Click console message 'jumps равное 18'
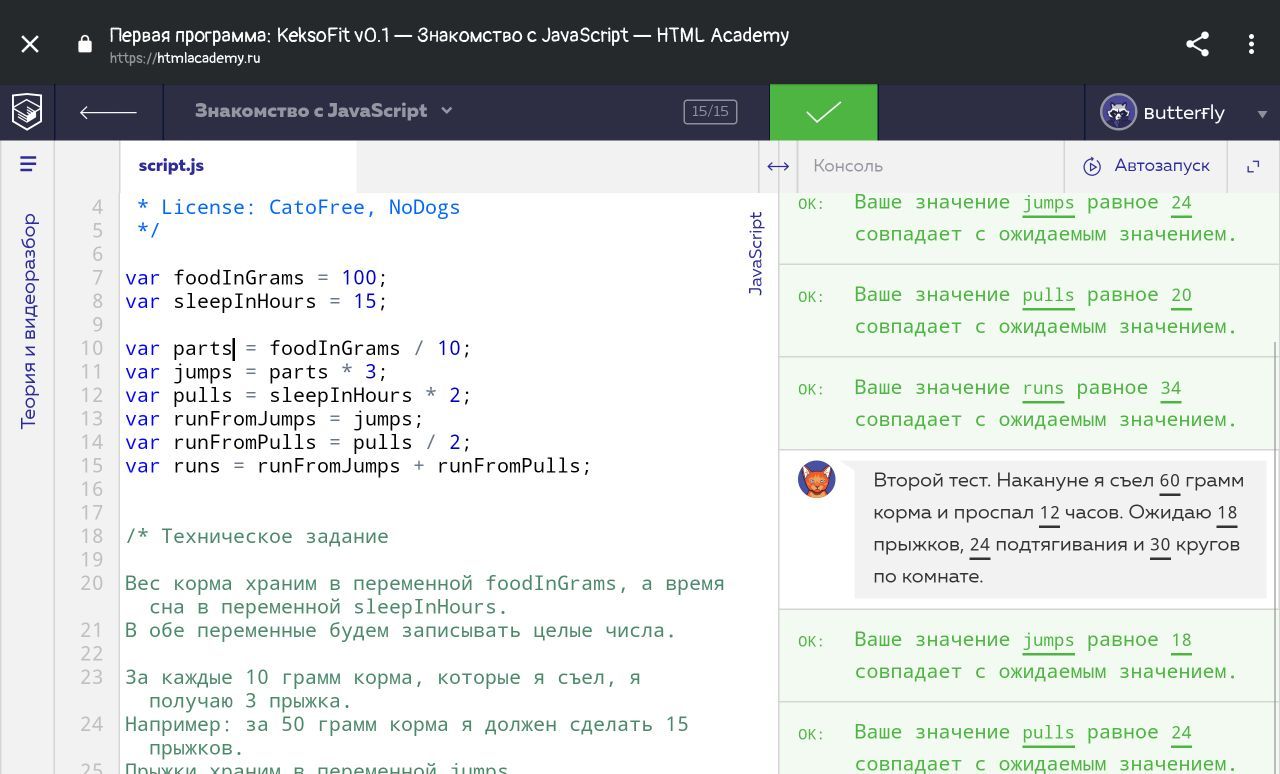The image size is (1280, 774). 1028,655
